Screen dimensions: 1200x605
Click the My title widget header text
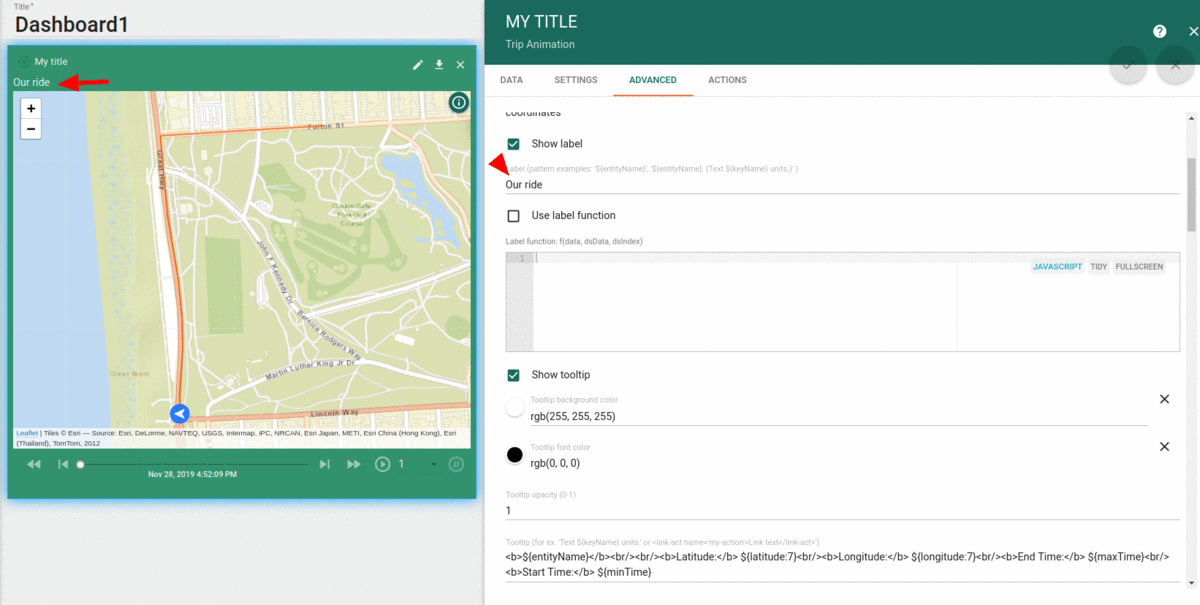coord(51,62)
